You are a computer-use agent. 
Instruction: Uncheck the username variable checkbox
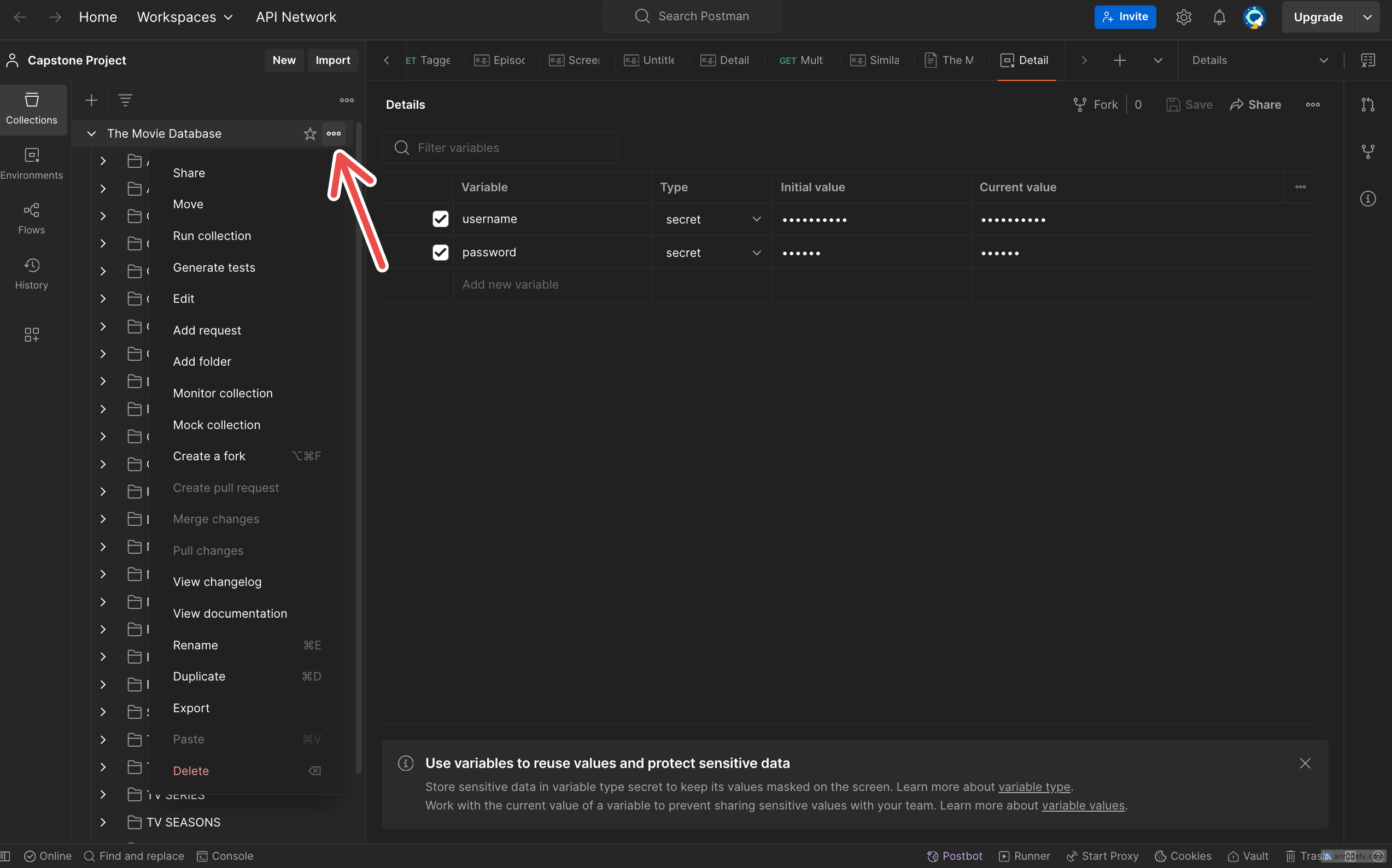pos(441,219)
